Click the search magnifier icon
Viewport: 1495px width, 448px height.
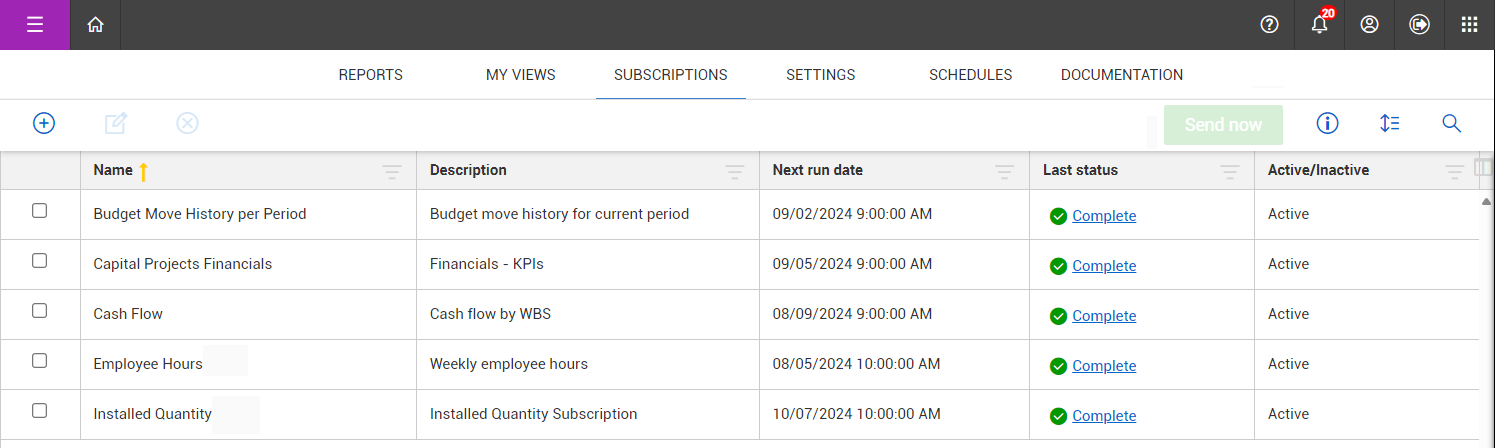(x=1451, y=124)
